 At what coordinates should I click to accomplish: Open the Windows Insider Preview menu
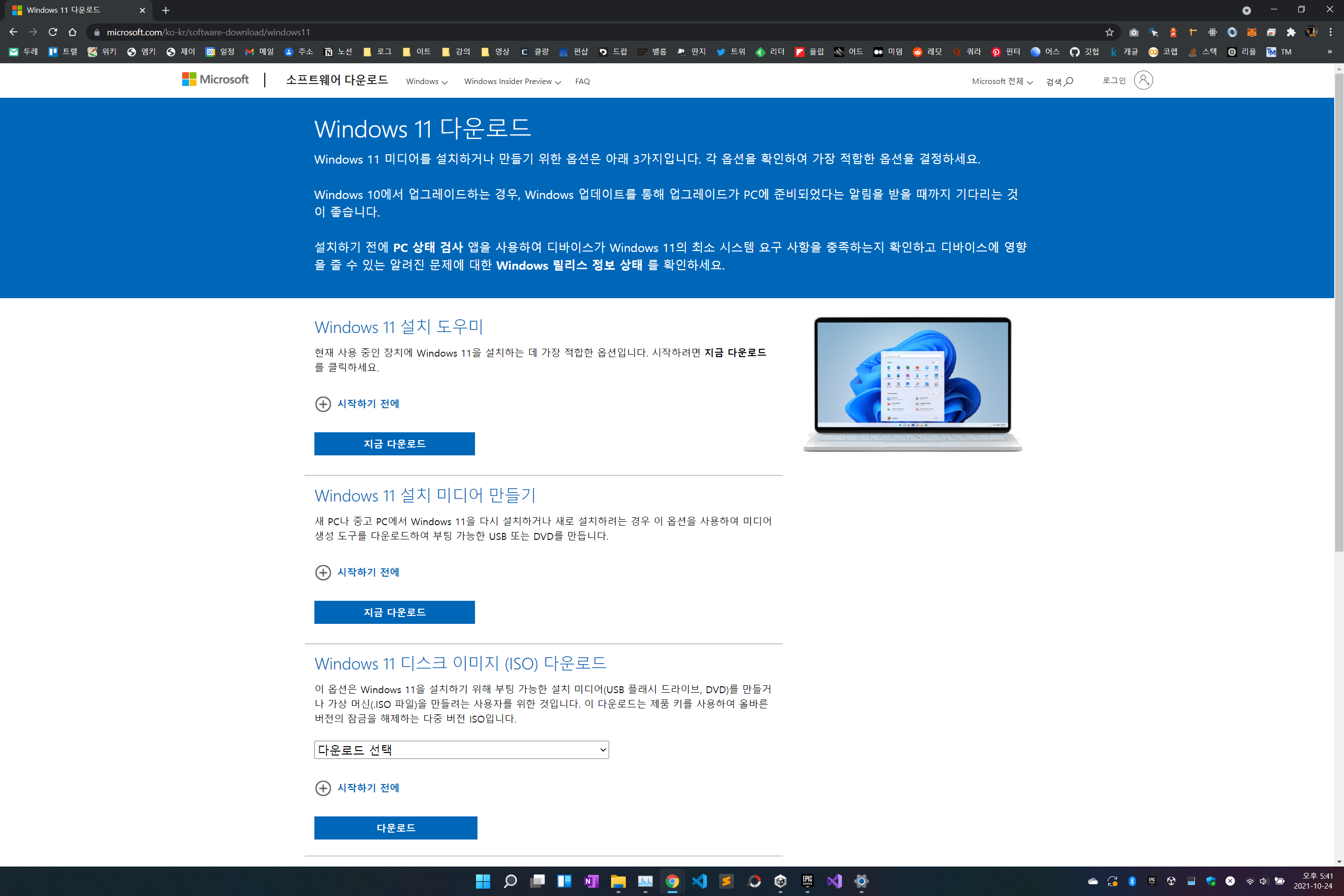512,81
